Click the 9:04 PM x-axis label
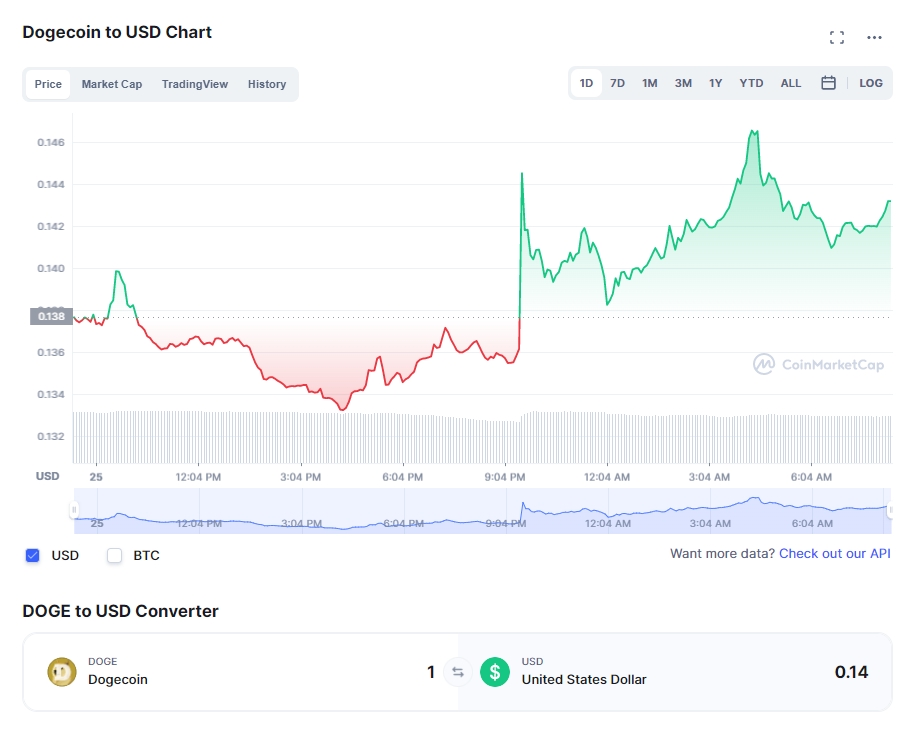 tap(505, 477)
